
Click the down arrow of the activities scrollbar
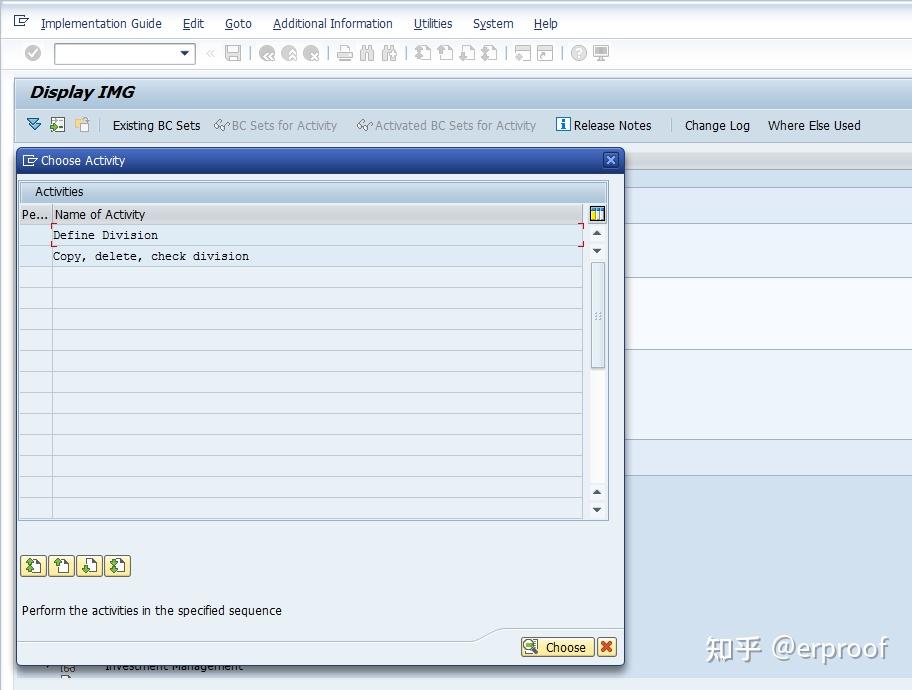[597, 509]
